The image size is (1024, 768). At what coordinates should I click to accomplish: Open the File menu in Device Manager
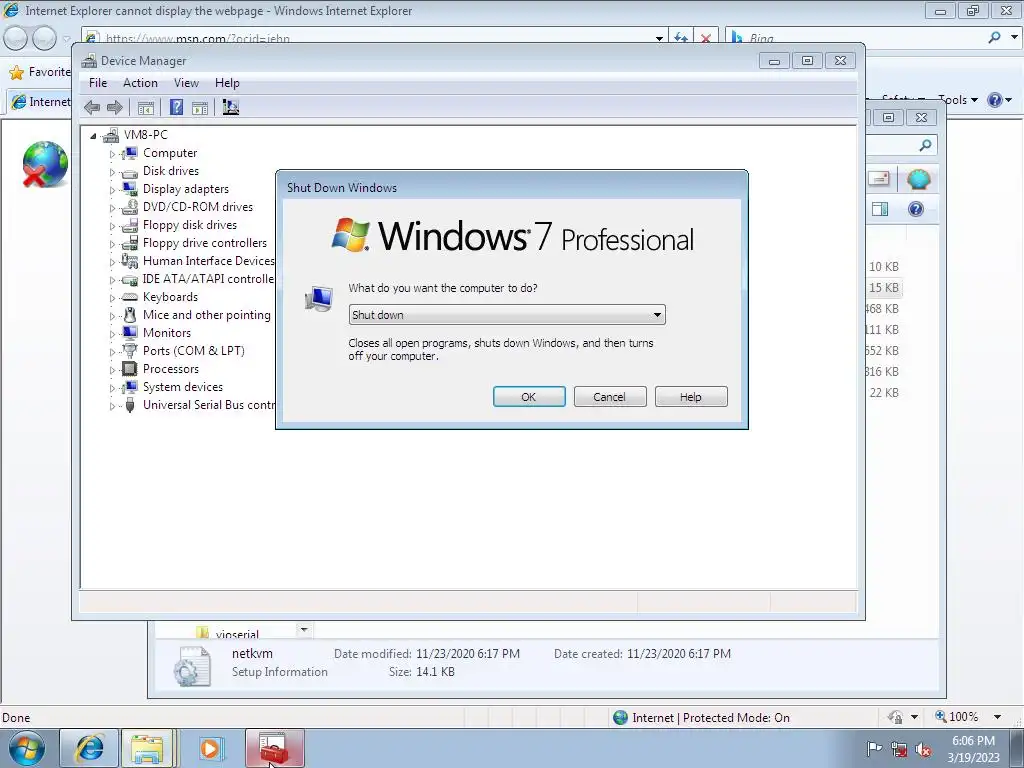(x=98, y=83)
